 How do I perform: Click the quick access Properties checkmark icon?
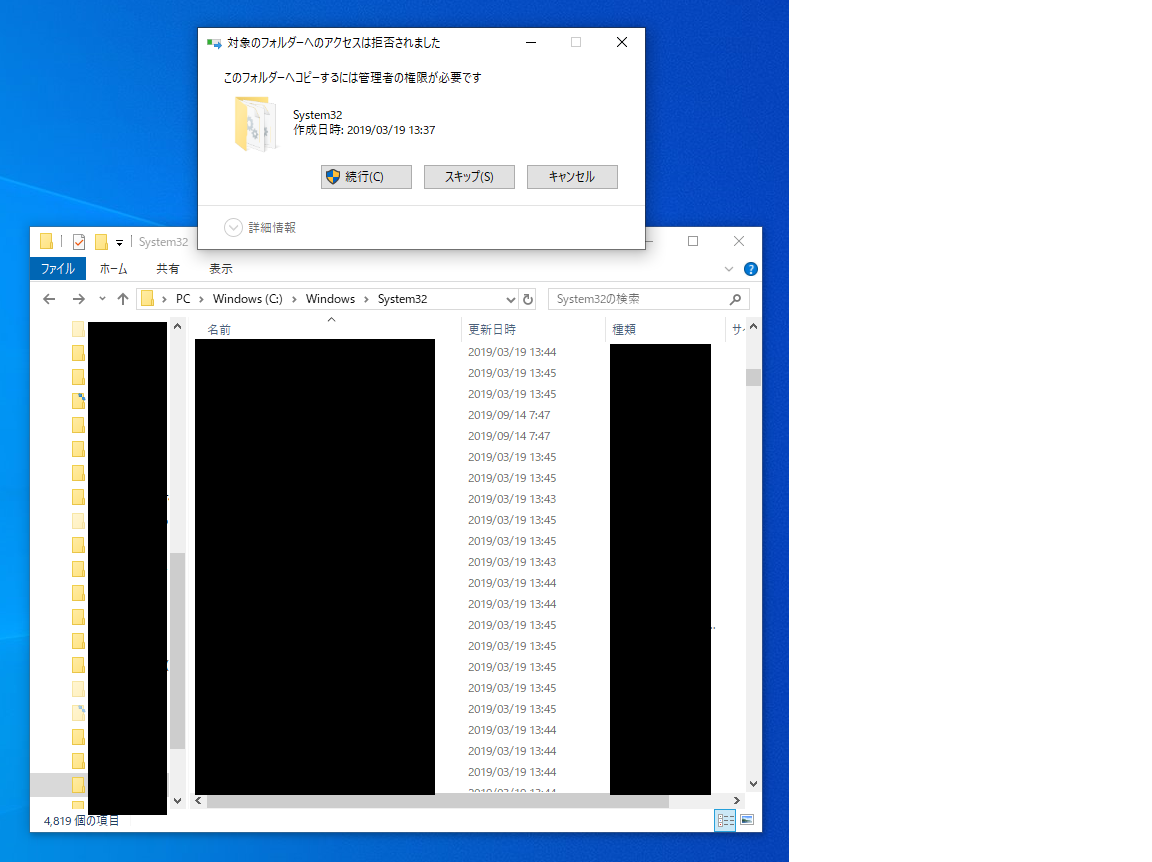point(79,242)
